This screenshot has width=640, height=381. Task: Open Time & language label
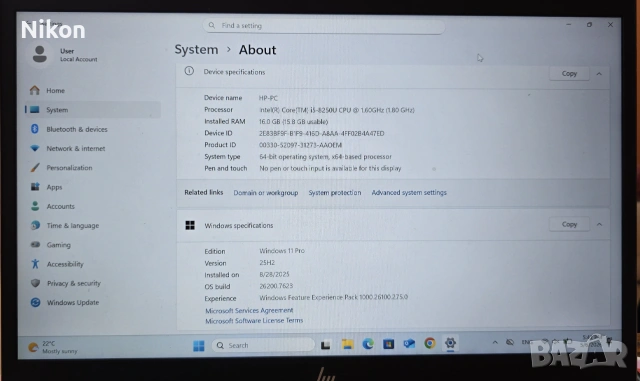(73, 225)
